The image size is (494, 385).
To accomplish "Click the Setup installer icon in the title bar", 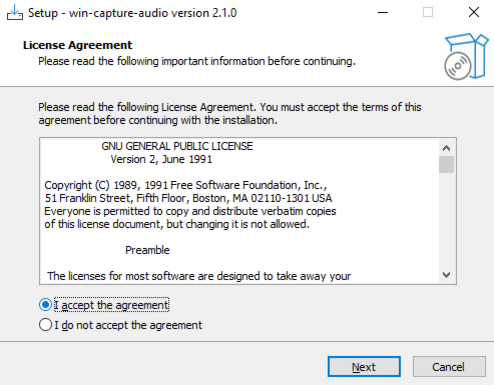I will 15,13.
